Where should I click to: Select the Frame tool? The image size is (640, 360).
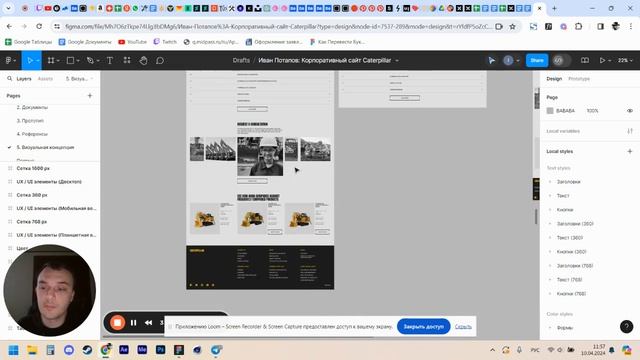(x=51, y=60)
